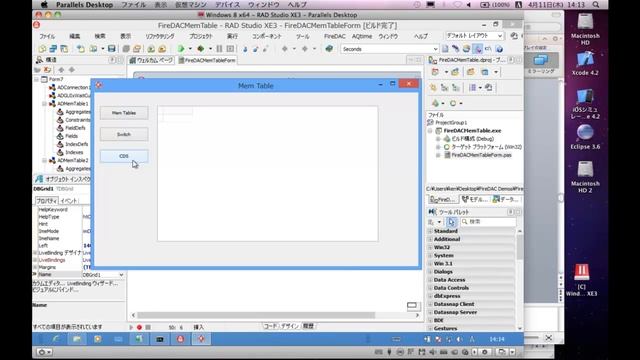Open Macintosh HD on the desktop
640x360 pixels.
[585, 29]
